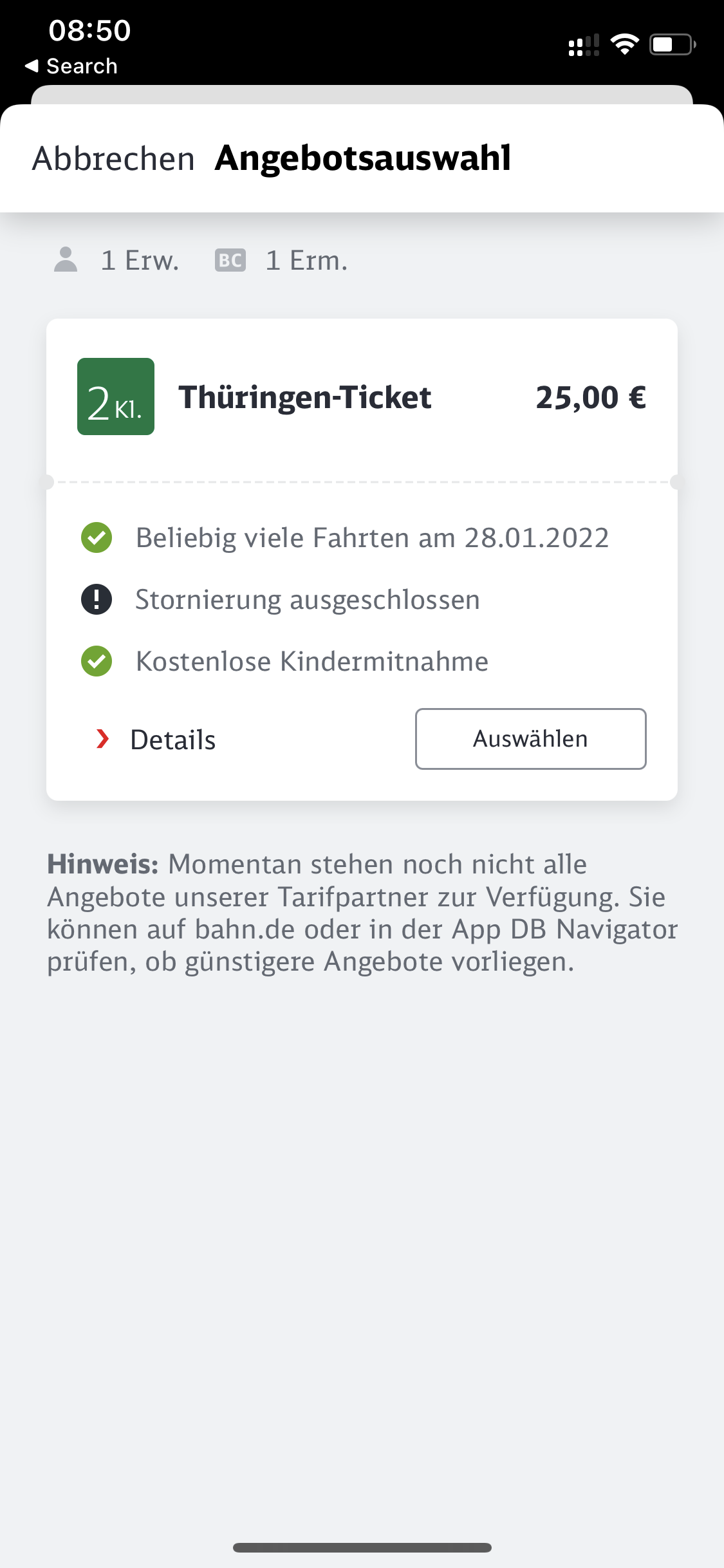Tap the battery status icon

click(672, 44)
